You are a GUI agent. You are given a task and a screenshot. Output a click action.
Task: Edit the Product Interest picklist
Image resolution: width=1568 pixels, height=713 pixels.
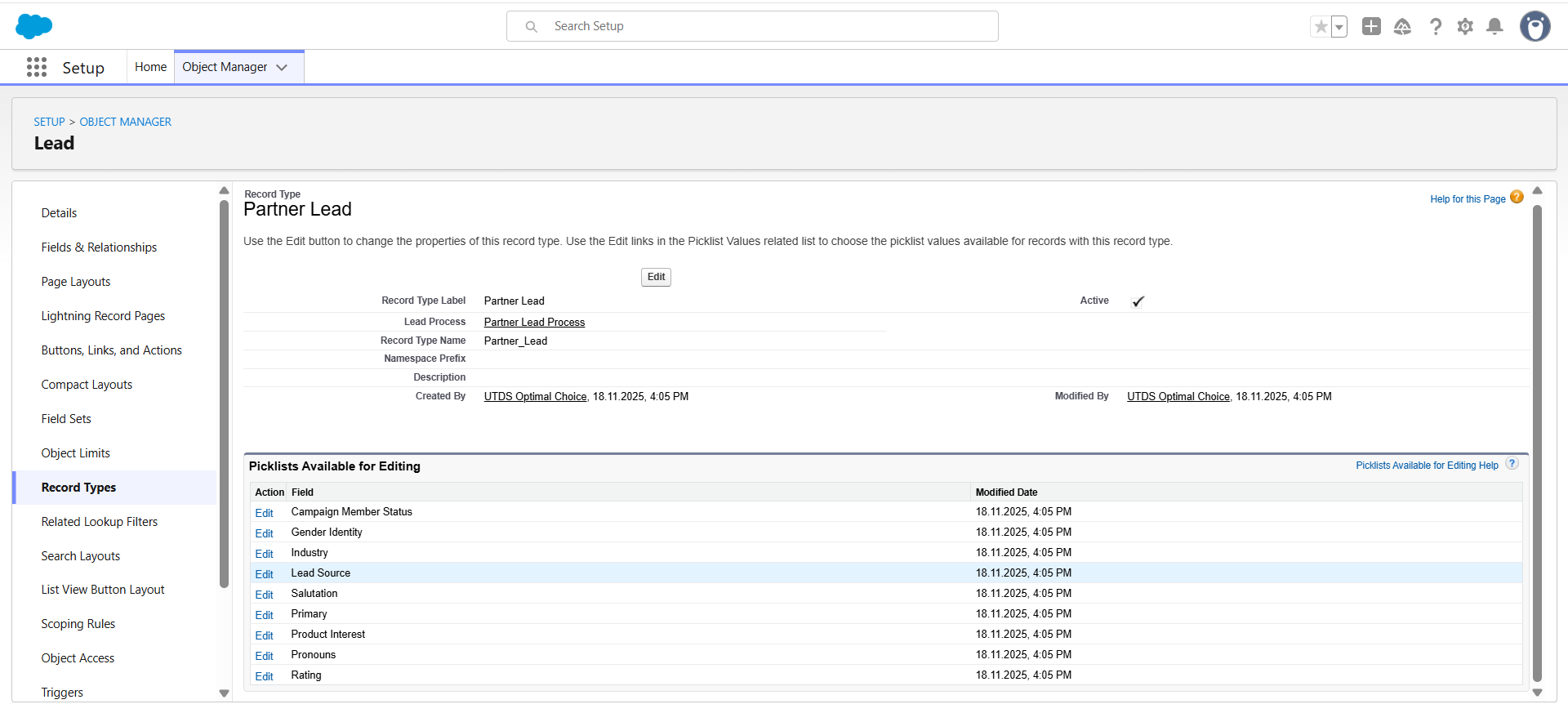click(264, 635)
